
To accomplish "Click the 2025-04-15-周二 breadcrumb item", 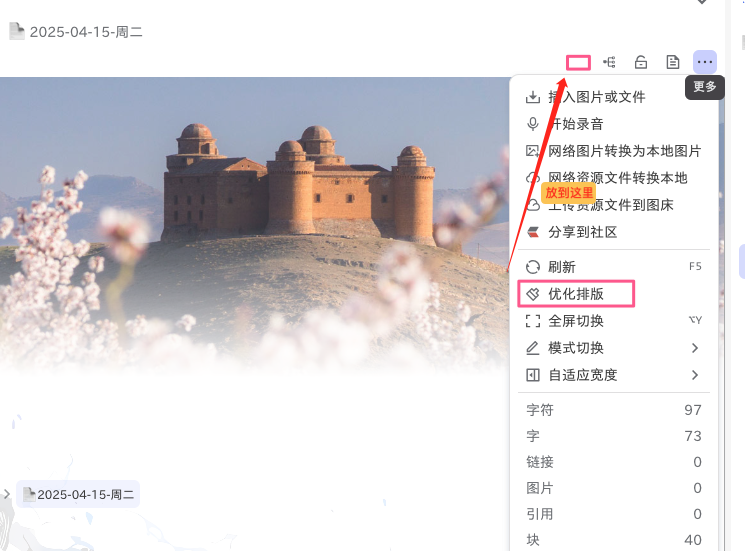I will 78,494.
